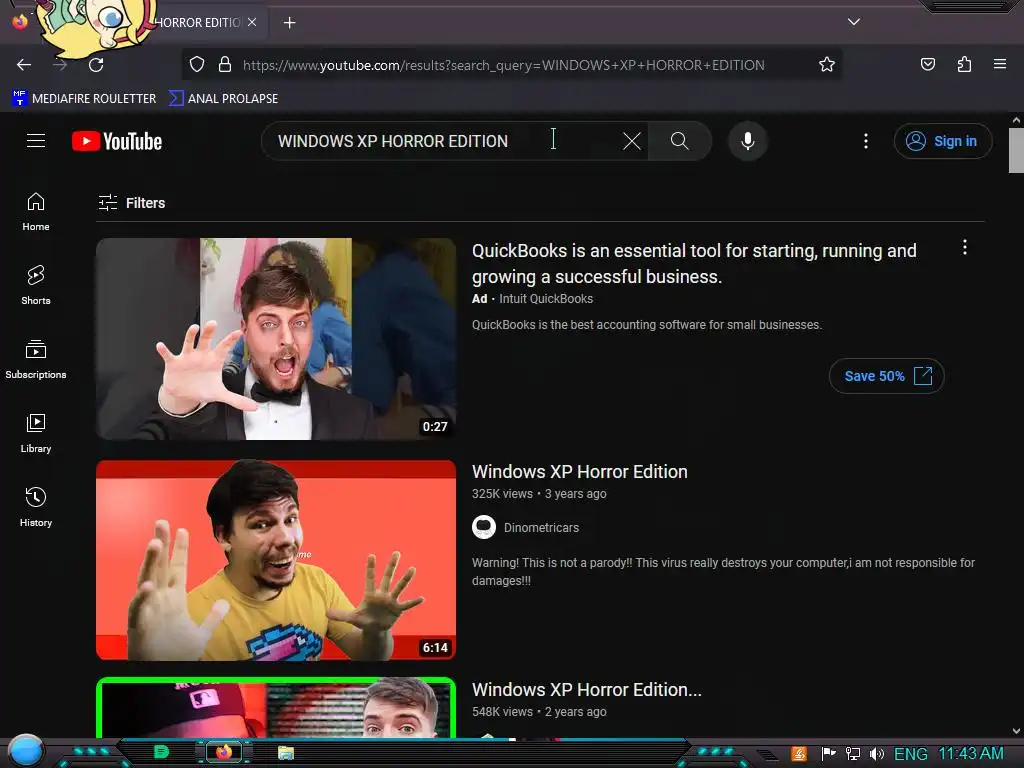The width and height of the screenshot is (1024, 768).
Task: Open the volume speaker tray icon
Action: (876, 754)
